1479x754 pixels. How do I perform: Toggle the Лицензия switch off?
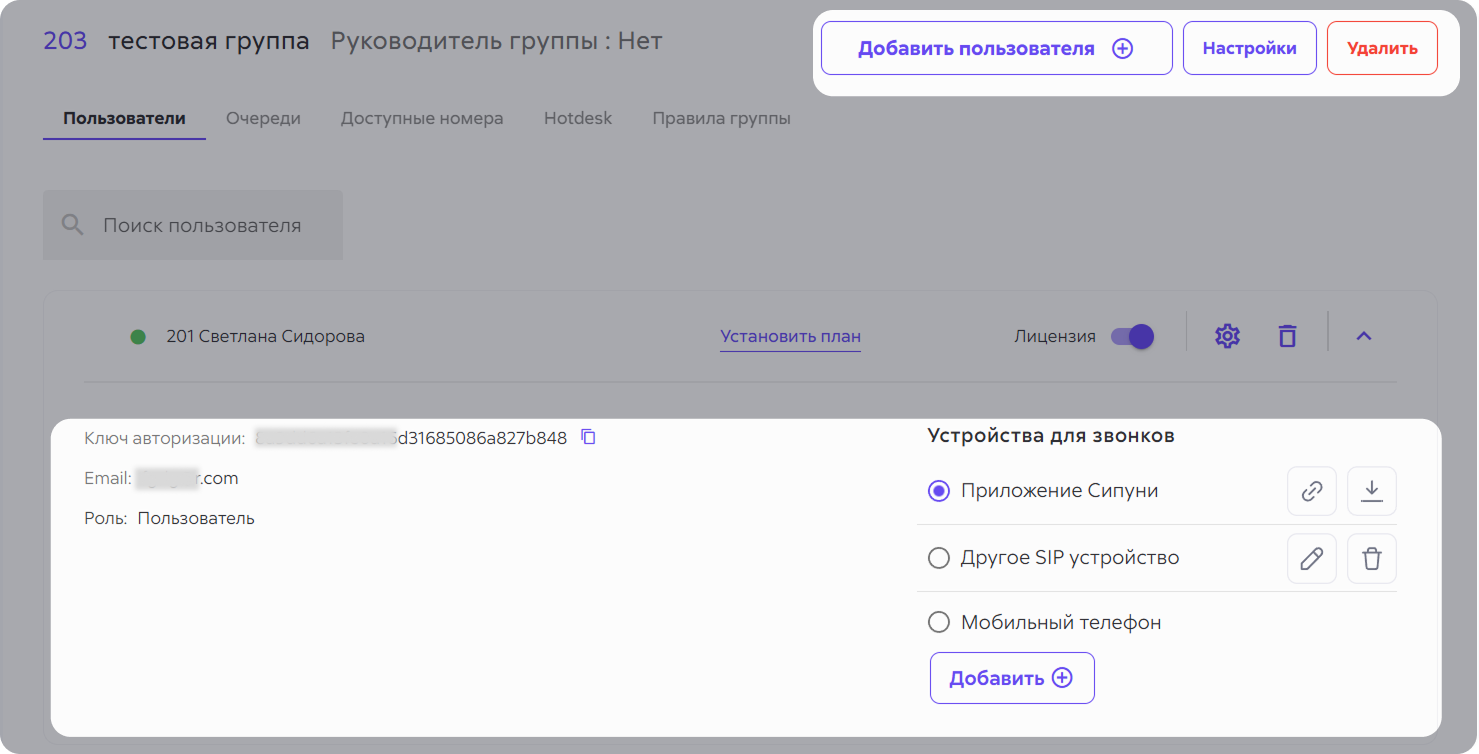[x=1132, y=336]
